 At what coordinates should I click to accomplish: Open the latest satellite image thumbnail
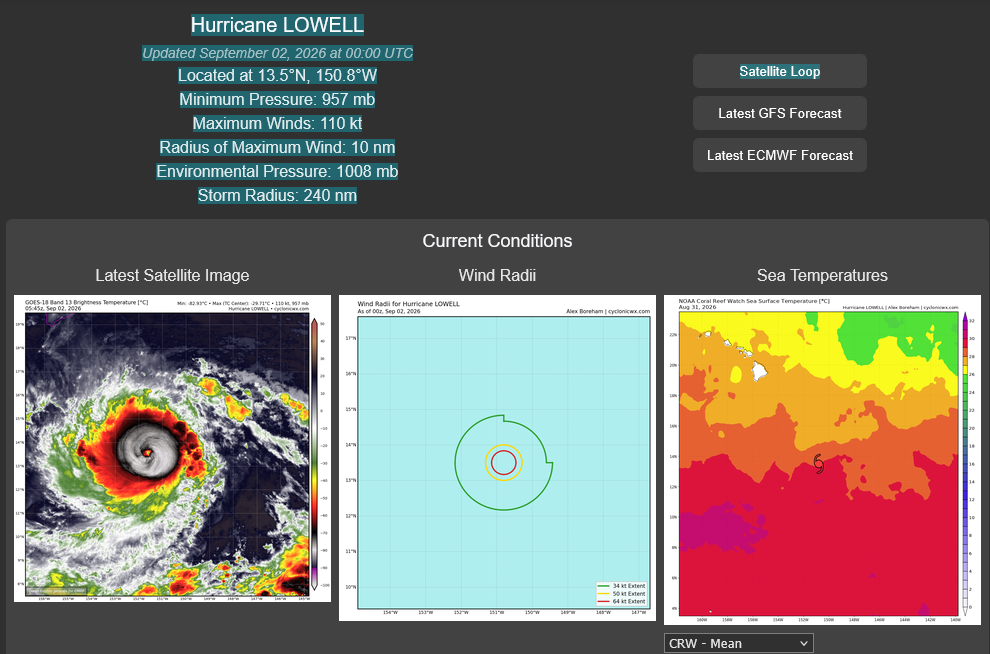[172, 448]
